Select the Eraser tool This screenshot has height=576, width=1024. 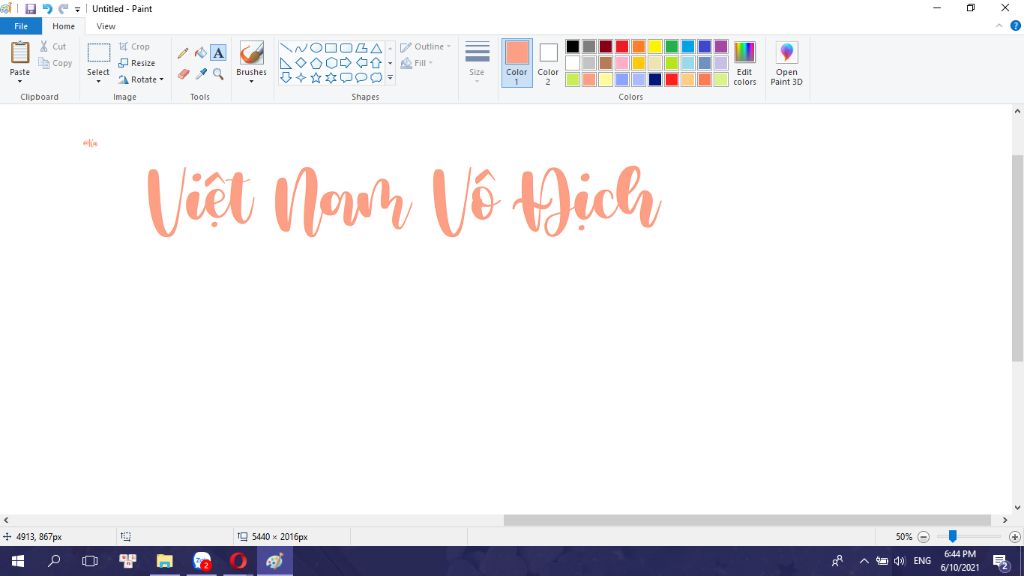tap(183, 74)
